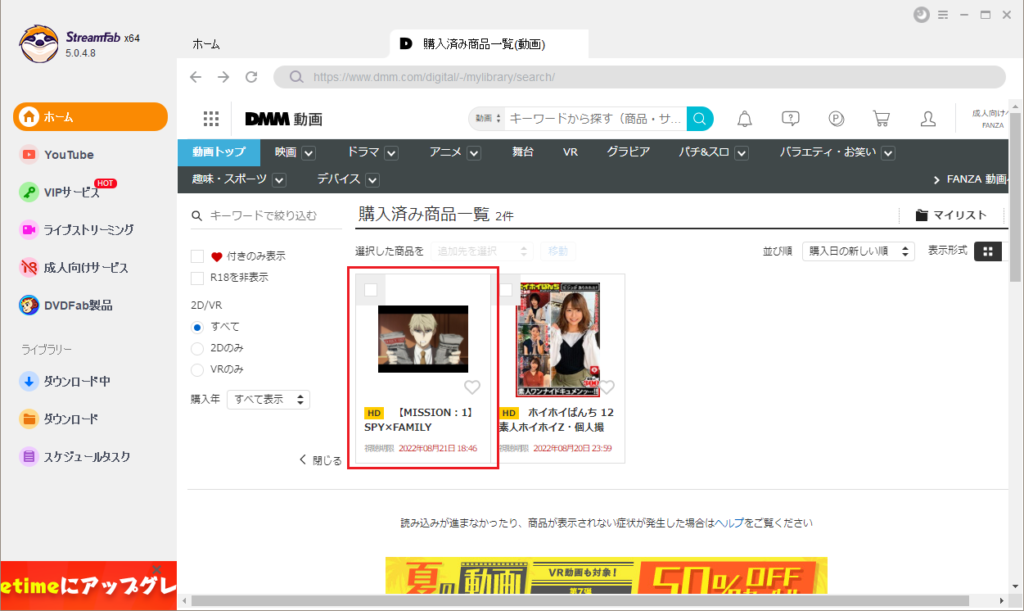Click the StreamFab sloth logo
The height and width of the screenshot is (611, 1024).
click(39, 44)
